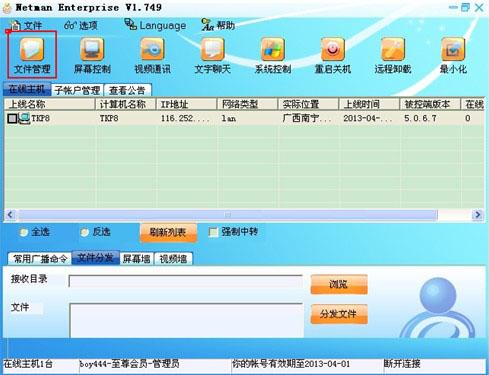The width and height of the screenshot is (489, 375).
Task: Click the IP地址 column header
Action: click(x=187, y=104)
